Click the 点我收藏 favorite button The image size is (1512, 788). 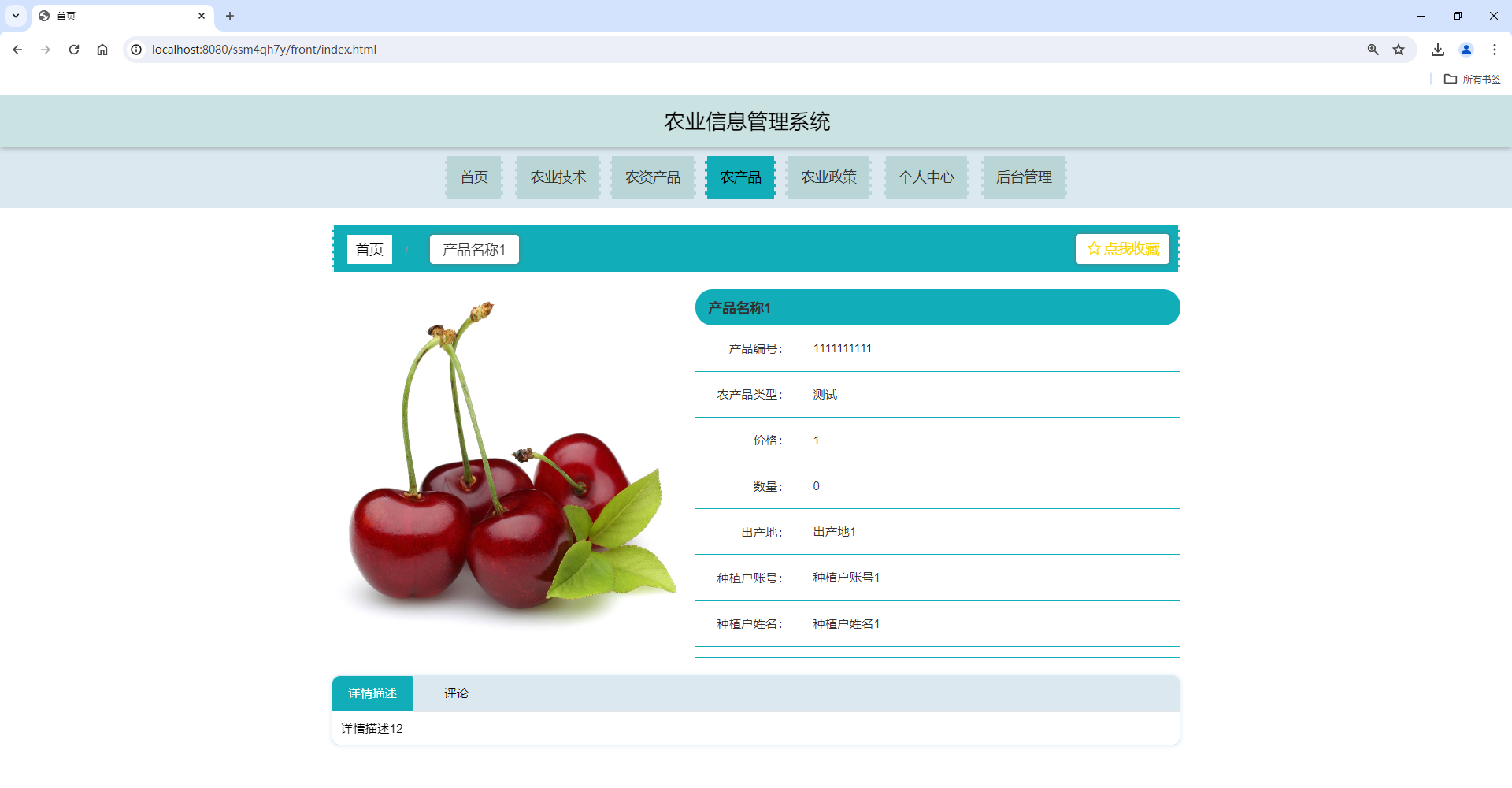pos(1122,248)
